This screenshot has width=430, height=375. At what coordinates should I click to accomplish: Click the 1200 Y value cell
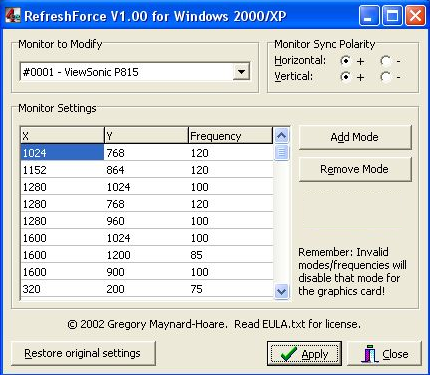[x=146, y=255]
